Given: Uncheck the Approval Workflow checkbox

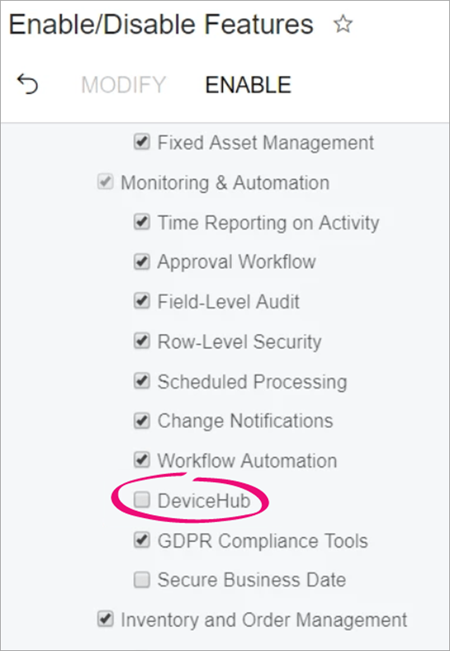Looking at the screenshot, I should [142, 262].
